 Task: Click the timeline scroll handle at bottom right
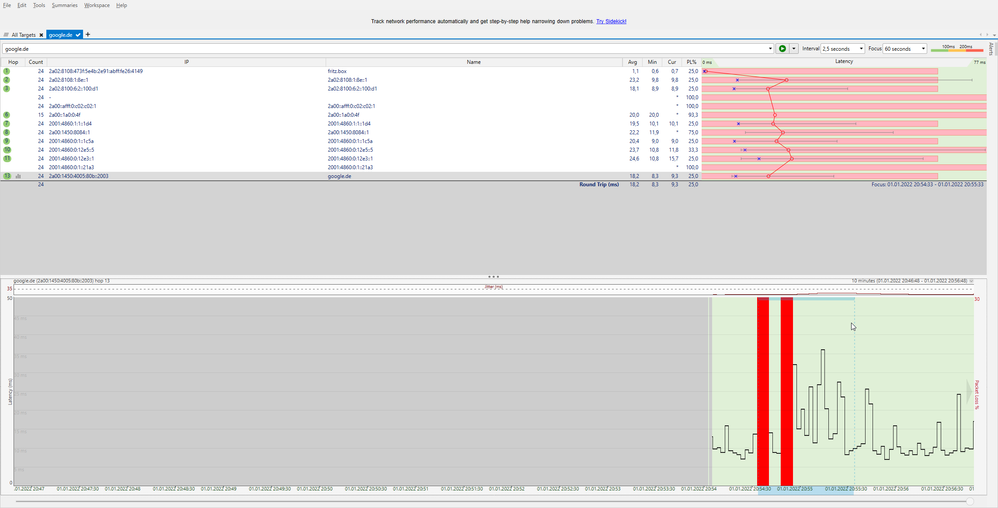[x=969, y=502]
